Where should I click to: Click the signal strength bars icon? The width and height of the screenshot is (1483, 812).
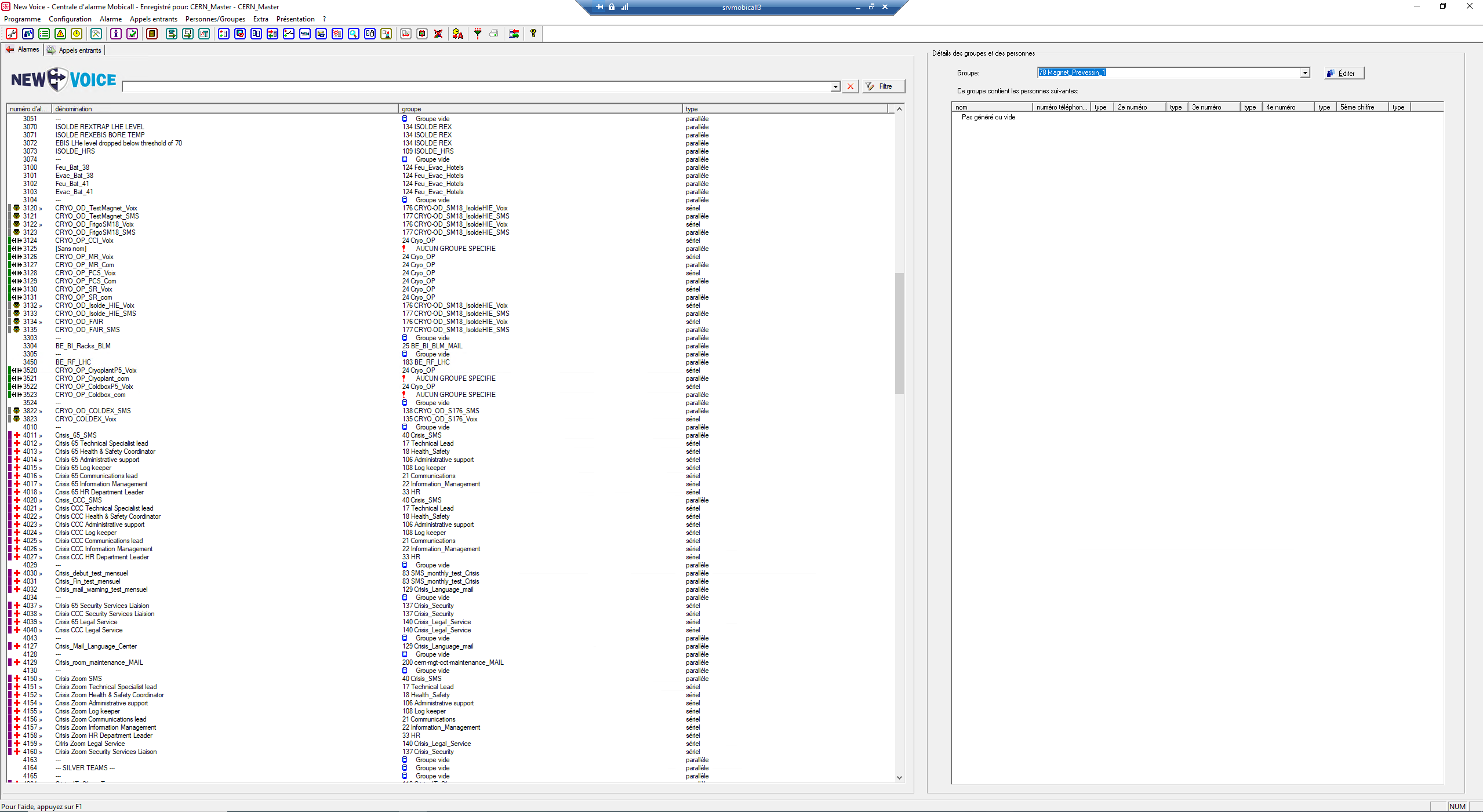coord(625,7)
